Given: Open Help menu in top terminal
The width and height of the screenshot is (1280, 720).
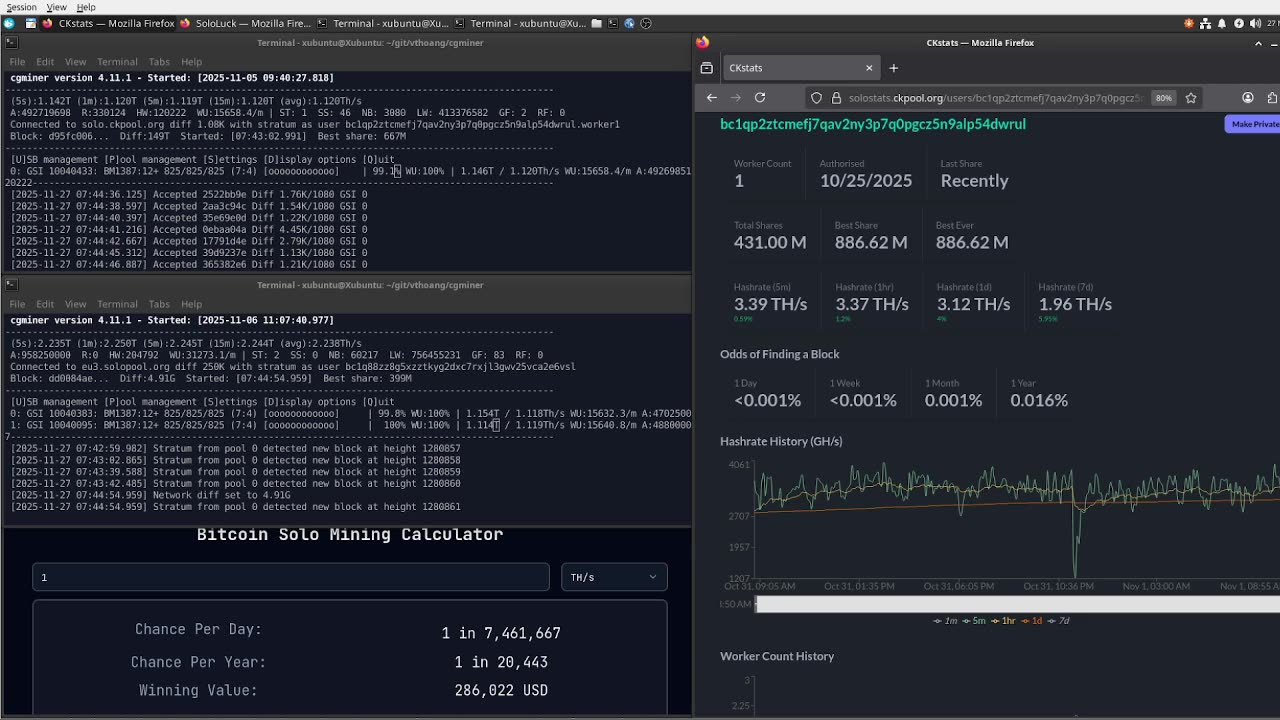Looking at the screenshot, I should 191,62.
